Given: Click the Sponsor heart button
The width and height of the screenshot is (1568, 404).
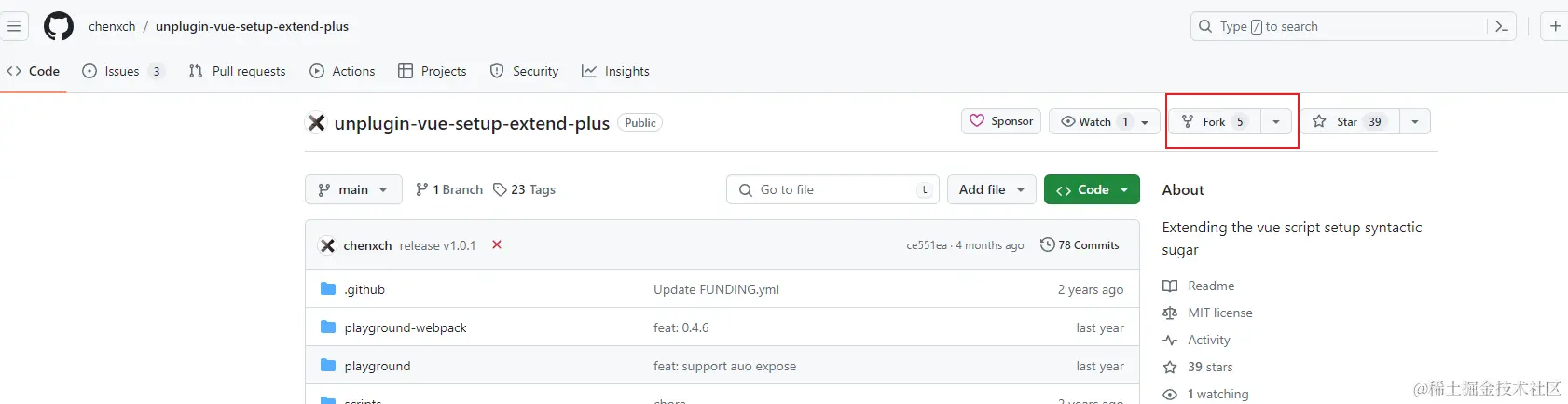Looking at the screenshot, I should [1001, 121].
